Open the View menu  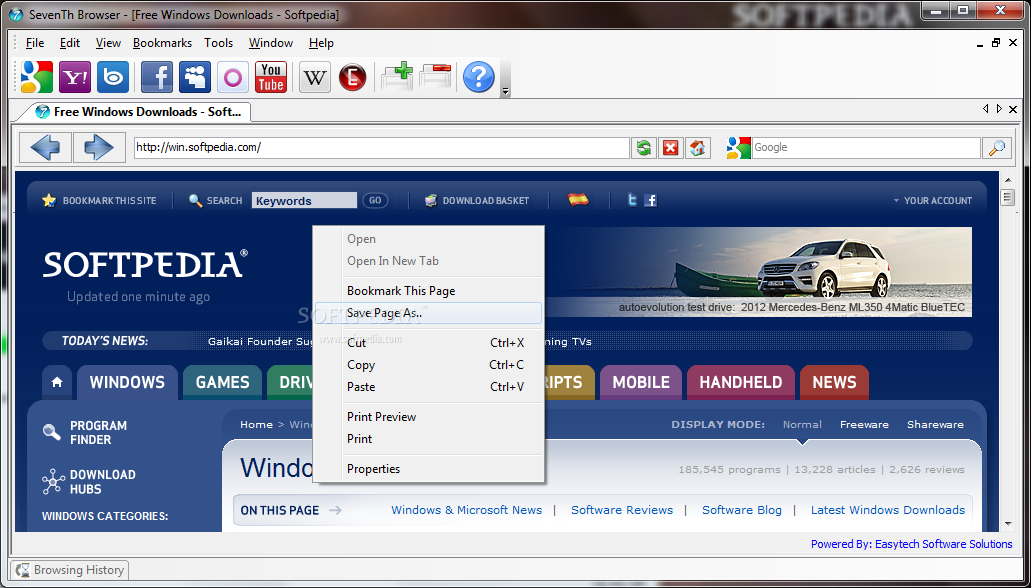(108, 43)
